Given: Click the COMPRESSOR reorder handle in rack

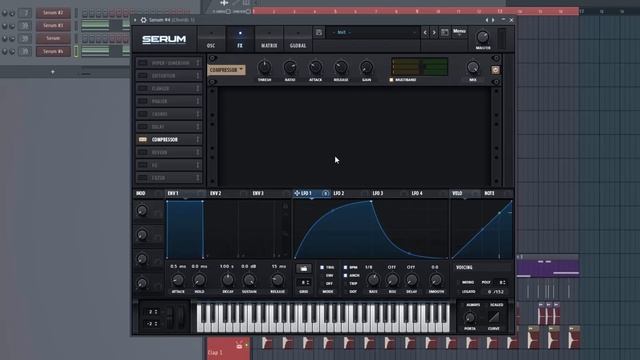Looking at the screenshot, I should [x=198, y=140].
